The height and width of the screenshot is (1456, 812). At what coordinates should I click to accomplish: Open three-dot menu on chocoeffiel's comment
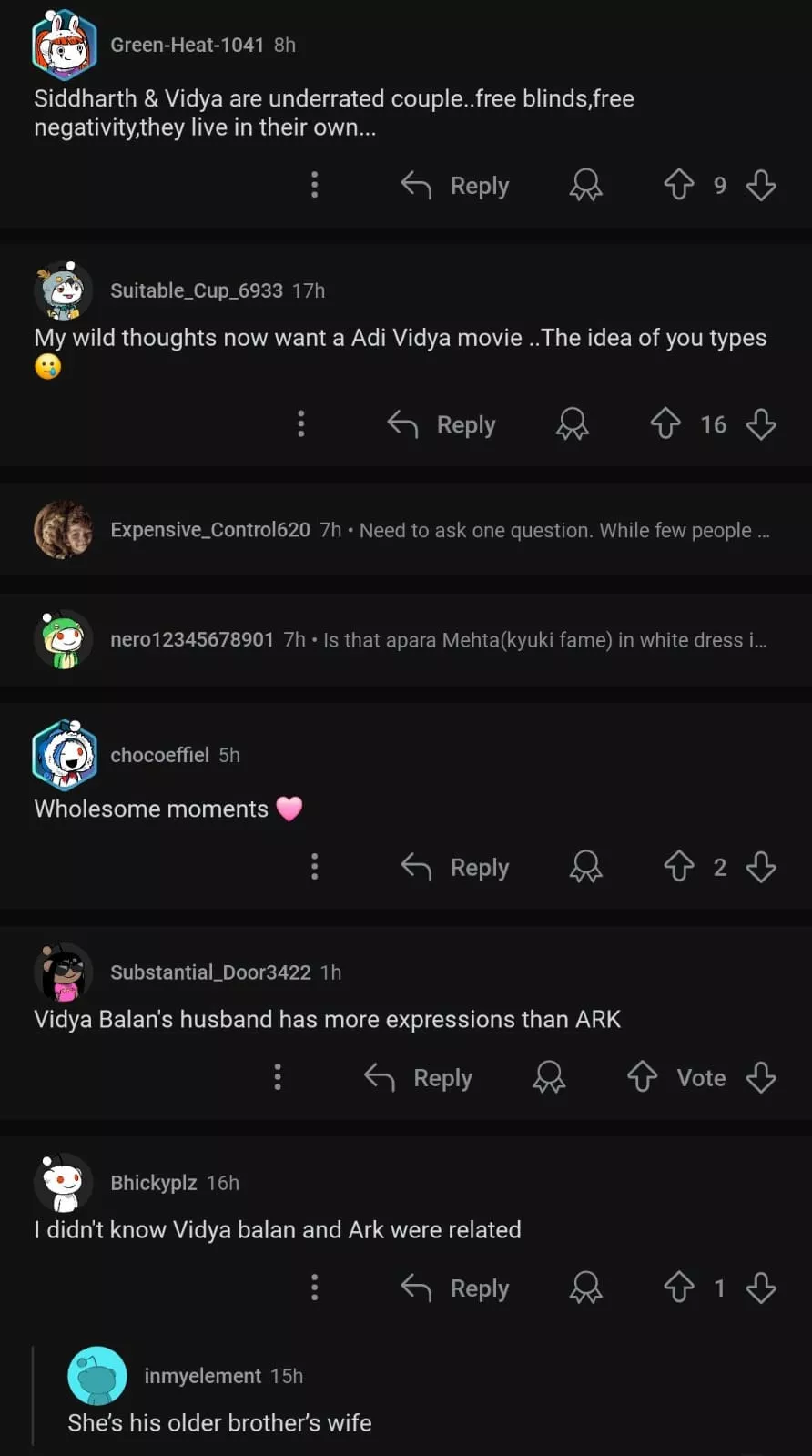(314, 866)
